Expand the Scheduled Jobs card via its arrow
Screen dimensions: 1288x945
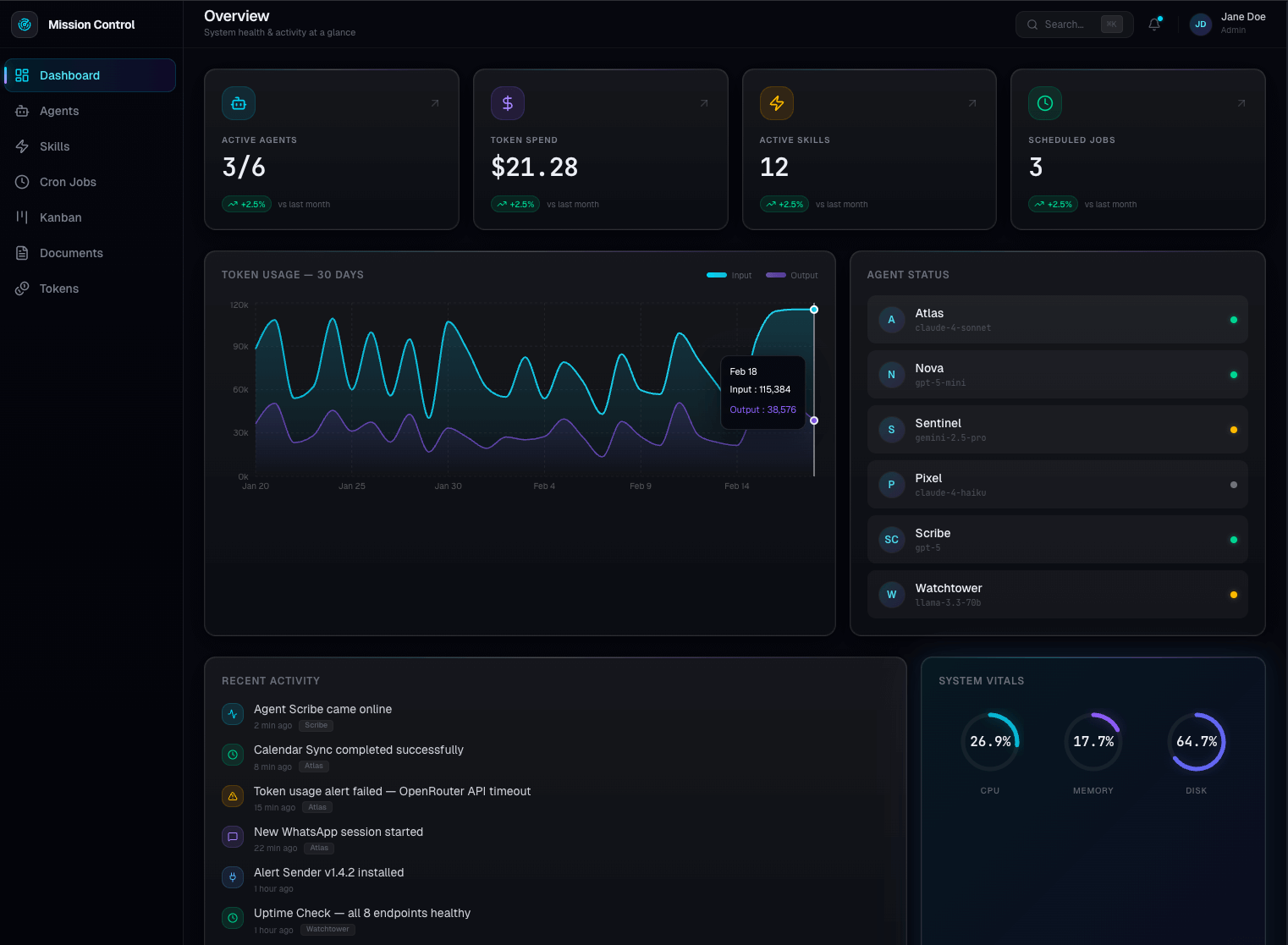(1241, 102)
